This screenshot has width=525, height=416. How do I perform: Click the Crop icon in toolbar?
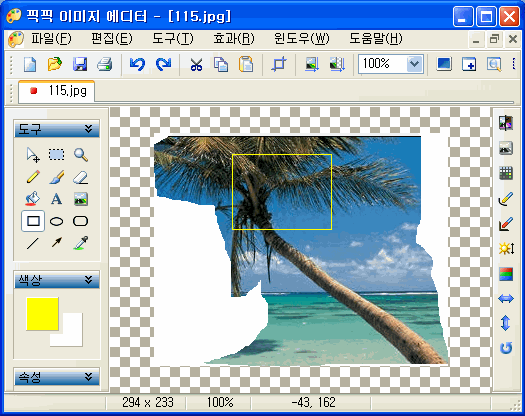(x=279, y=64)
